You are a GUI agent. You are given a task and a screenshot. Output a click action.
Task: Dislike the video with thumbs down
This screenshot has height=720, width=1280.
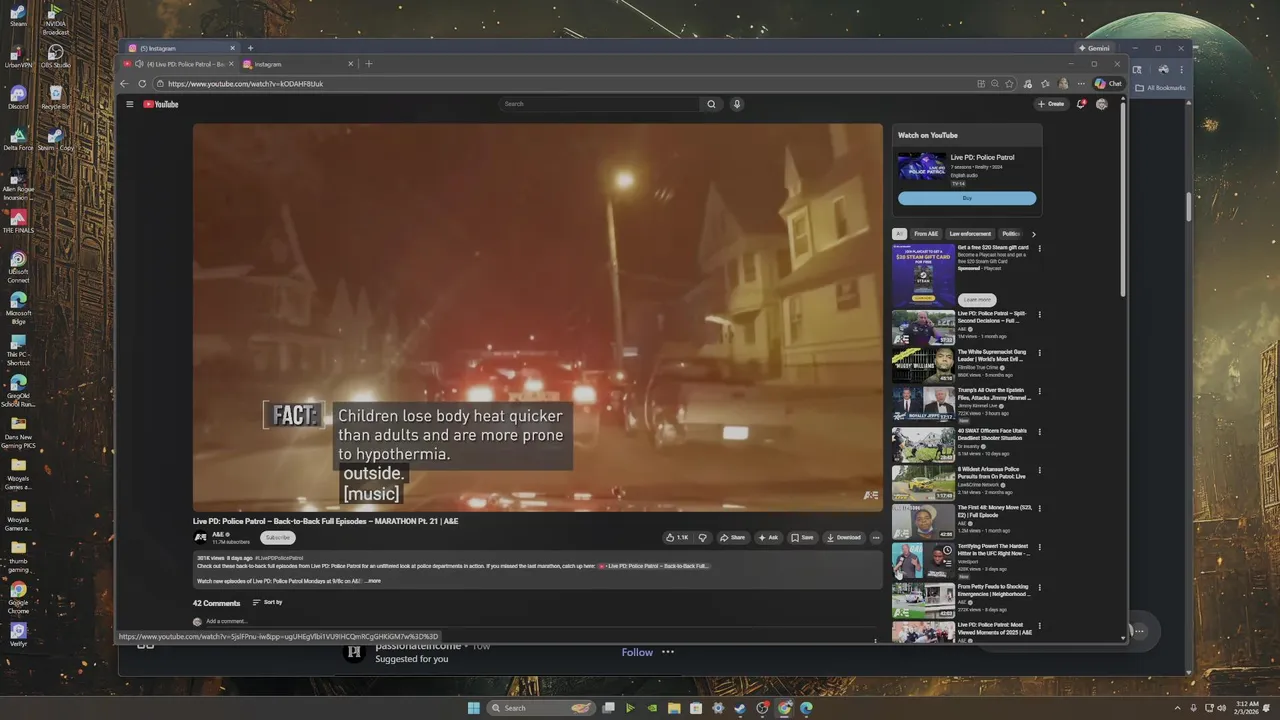click(x=702, y=537)
